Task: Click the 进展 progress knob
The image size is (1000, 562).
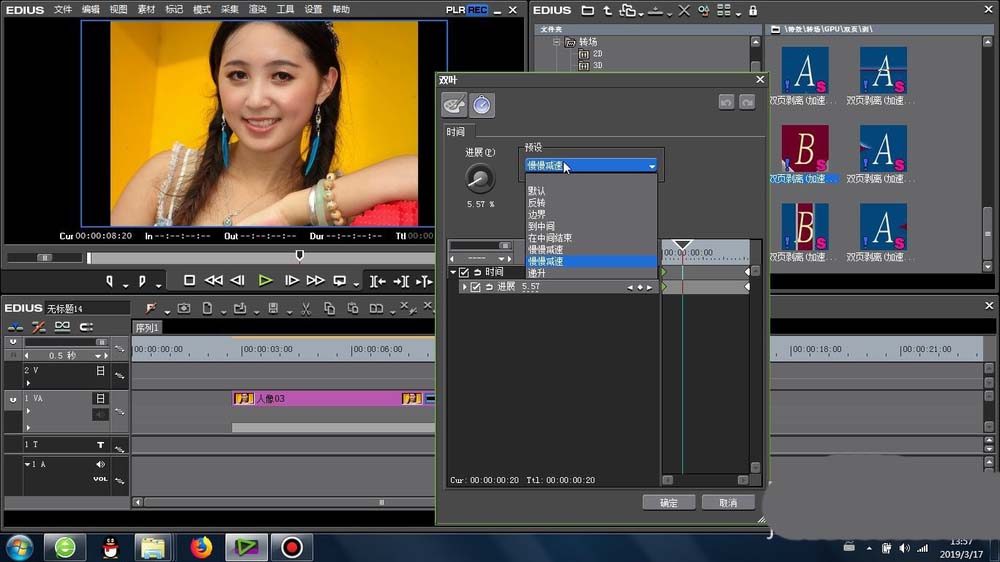Action: (x=480, y=180)
